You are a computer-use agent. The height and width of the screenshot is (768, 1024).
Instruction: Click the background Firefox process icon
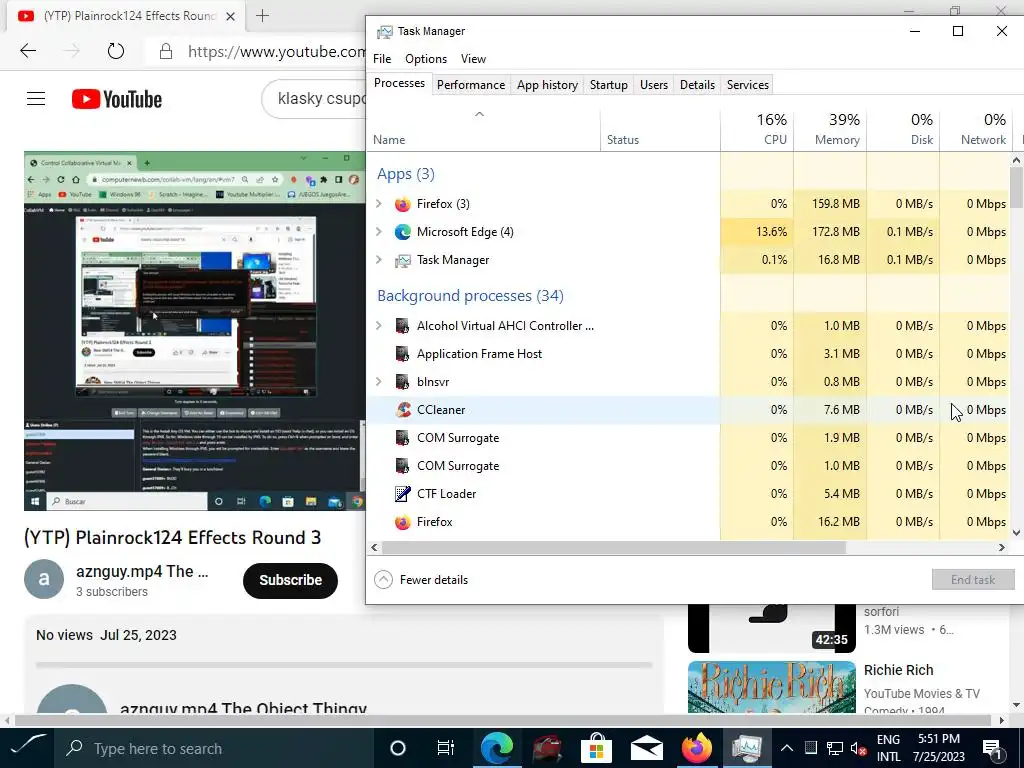point(403,522)
